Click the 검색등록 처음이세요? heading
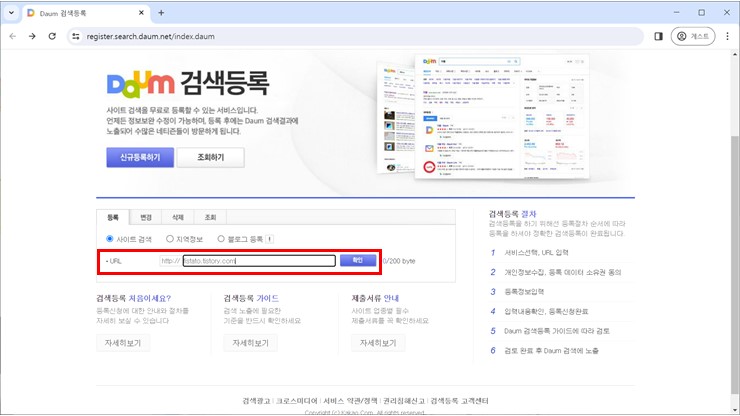Viewport: 740px width, 416px height. tap(134, 298)
